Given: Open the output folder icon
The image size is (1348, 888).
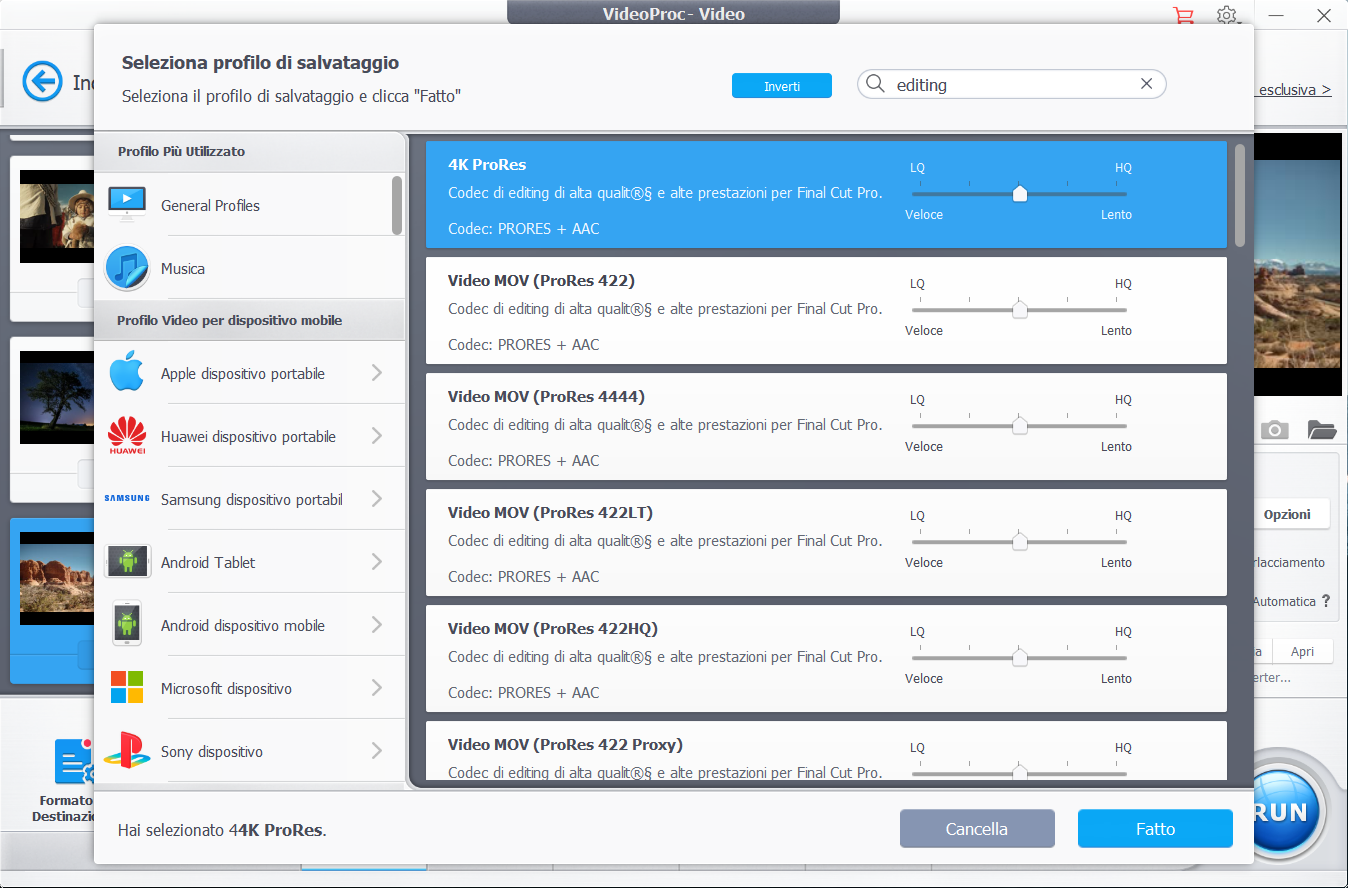Looking at the screenshot, I should click(x=1321, y=430).
